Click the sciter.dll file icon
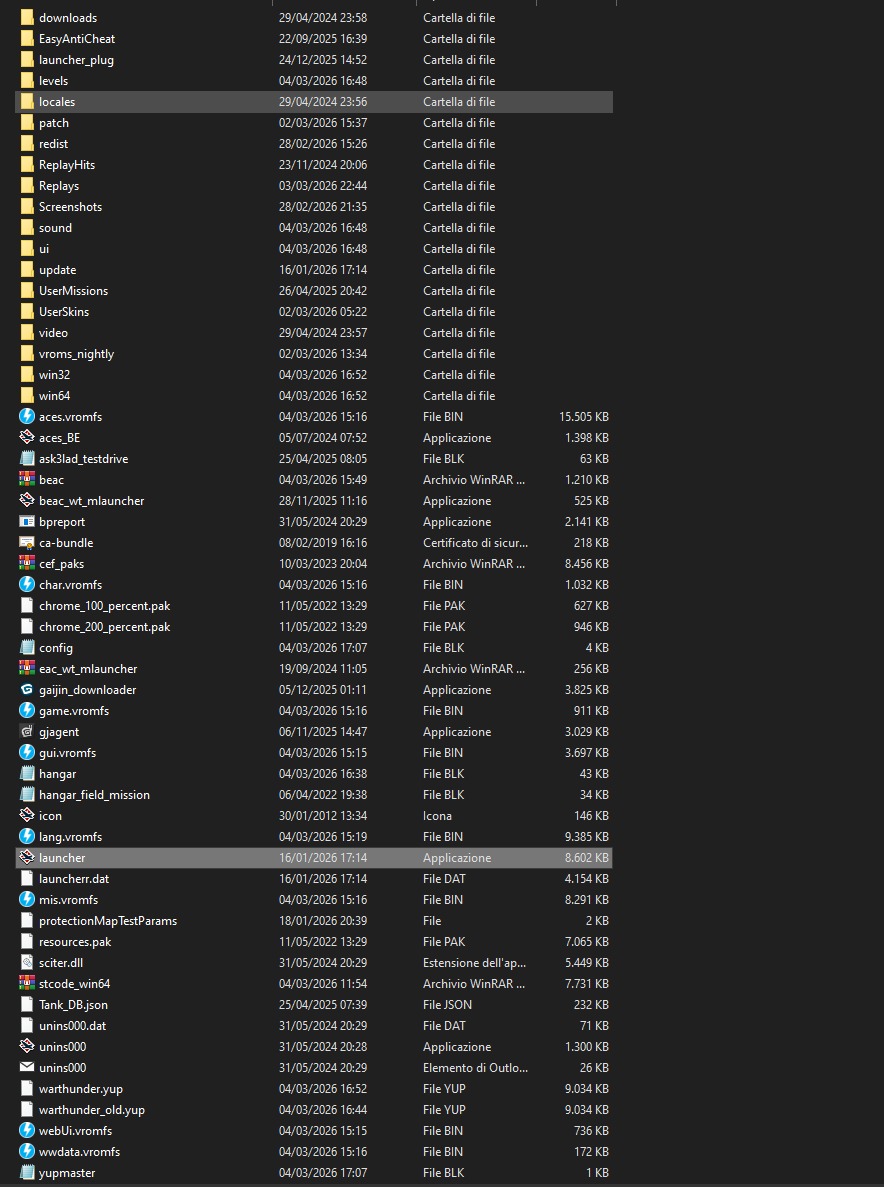Screen dimensions: 884x1187 click(x=27, y=962)
